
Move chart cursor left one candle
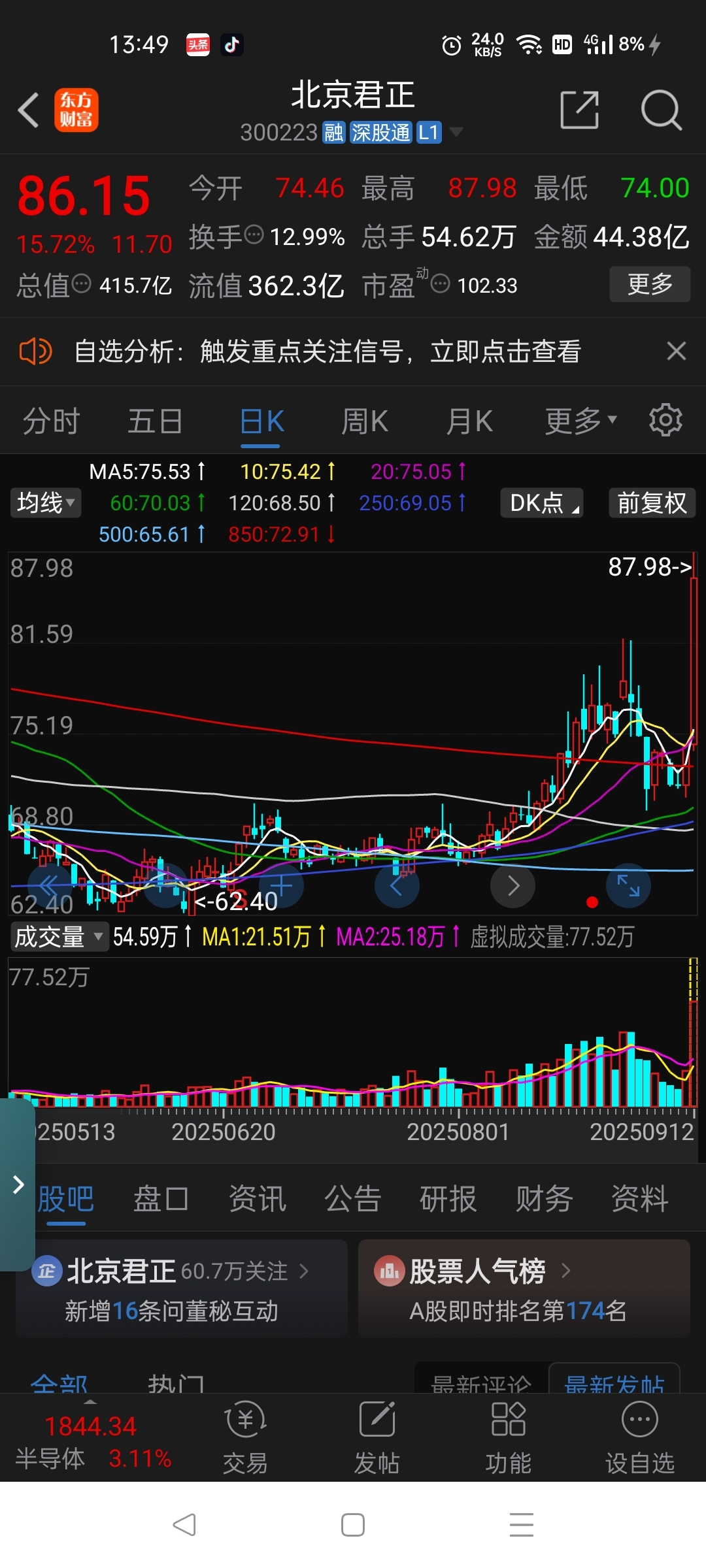point(397,886)
